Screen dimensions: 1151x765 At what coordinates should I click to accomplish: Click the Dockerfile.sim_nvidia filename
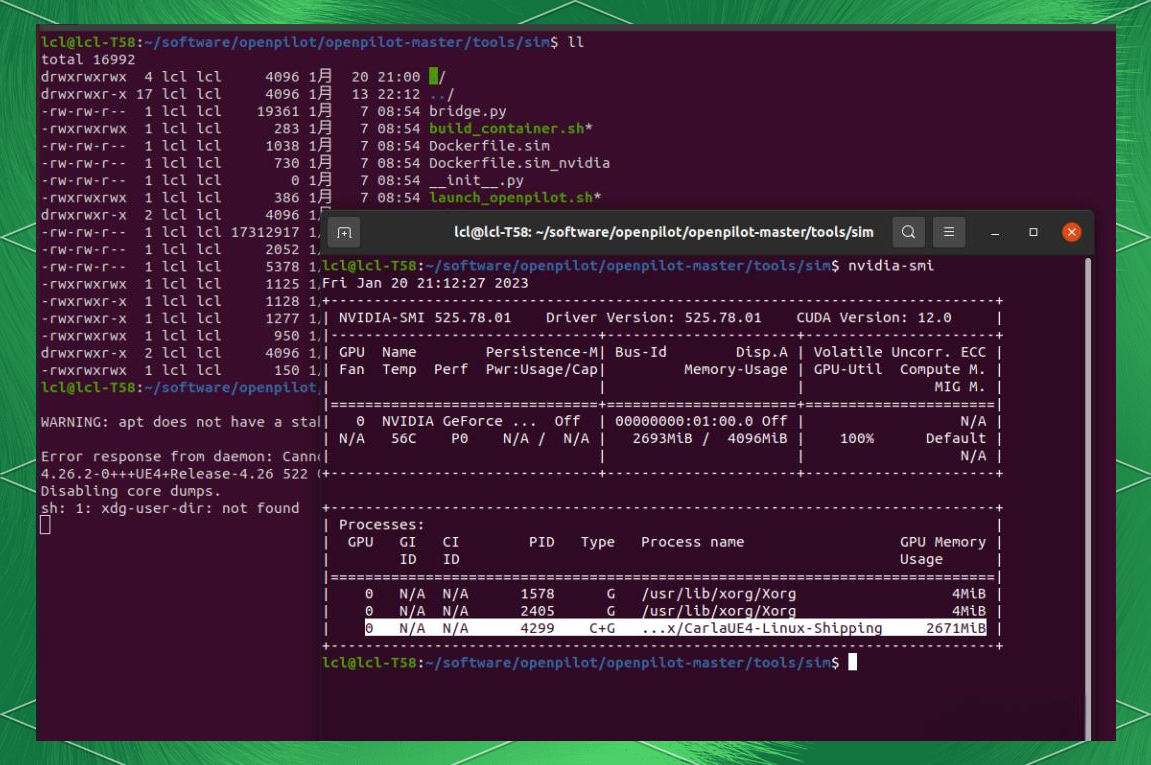click(519, 163)
